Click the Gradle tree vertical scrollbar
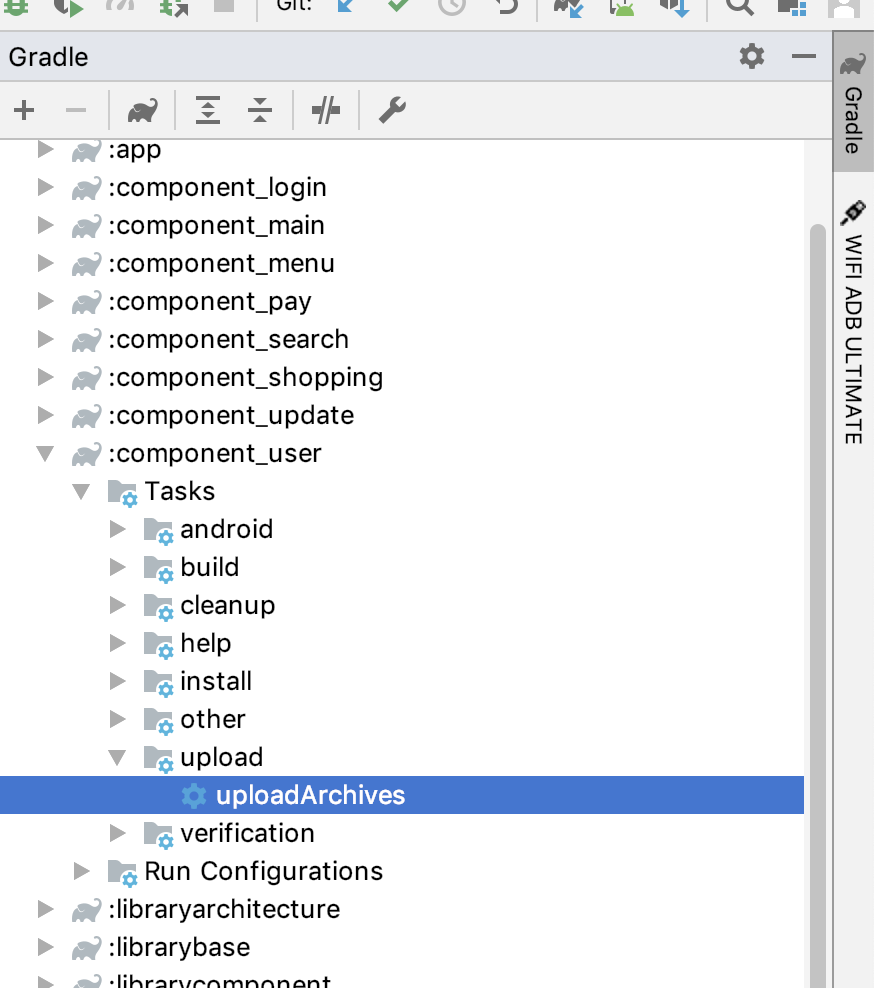The width and height of the screenshot is (874, 988). coord(818,605)
